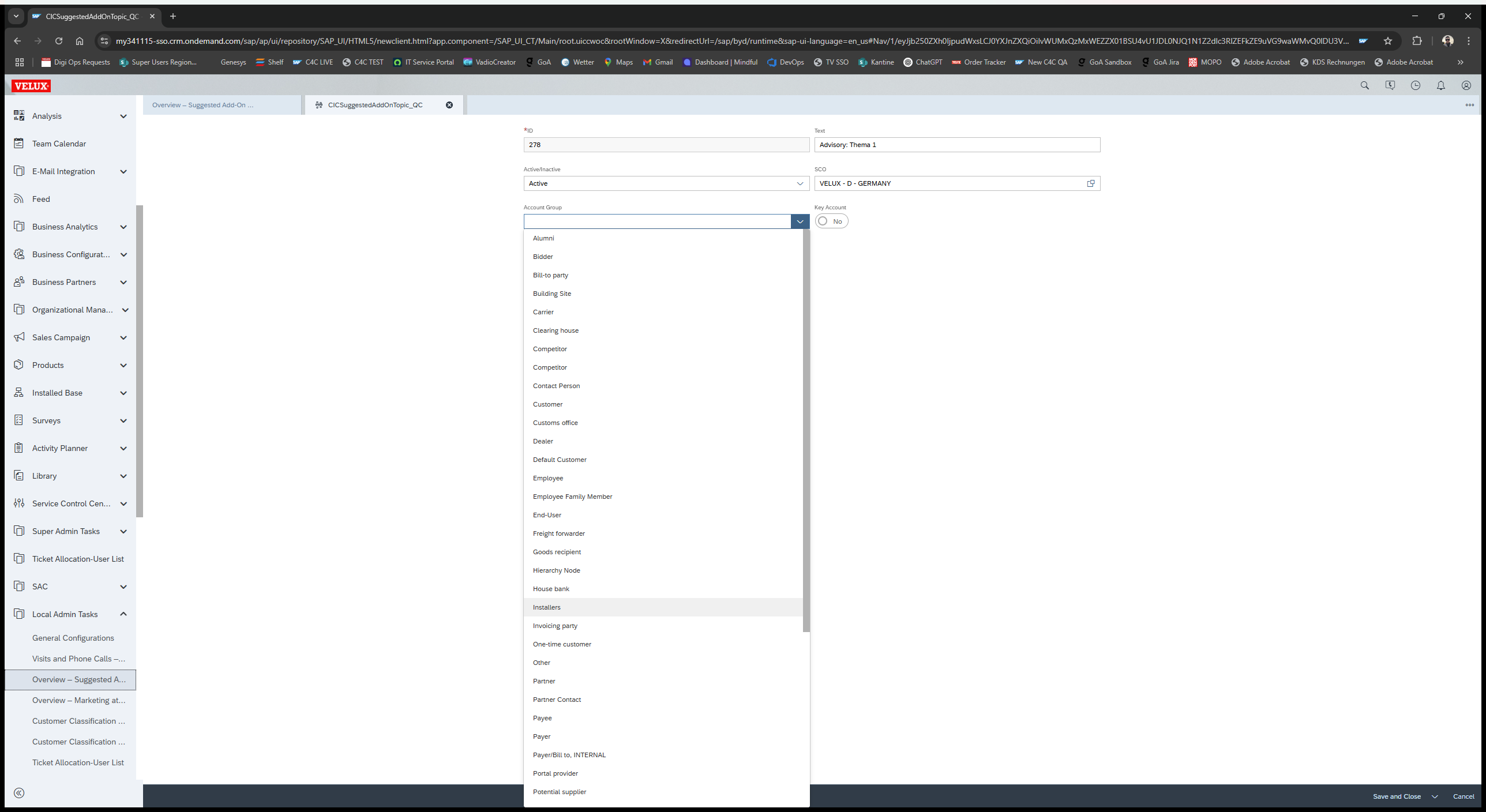Viewport: 1486px width, 812px height.
Task: Select Customer from the Account Group list
Action: [663, 404]
